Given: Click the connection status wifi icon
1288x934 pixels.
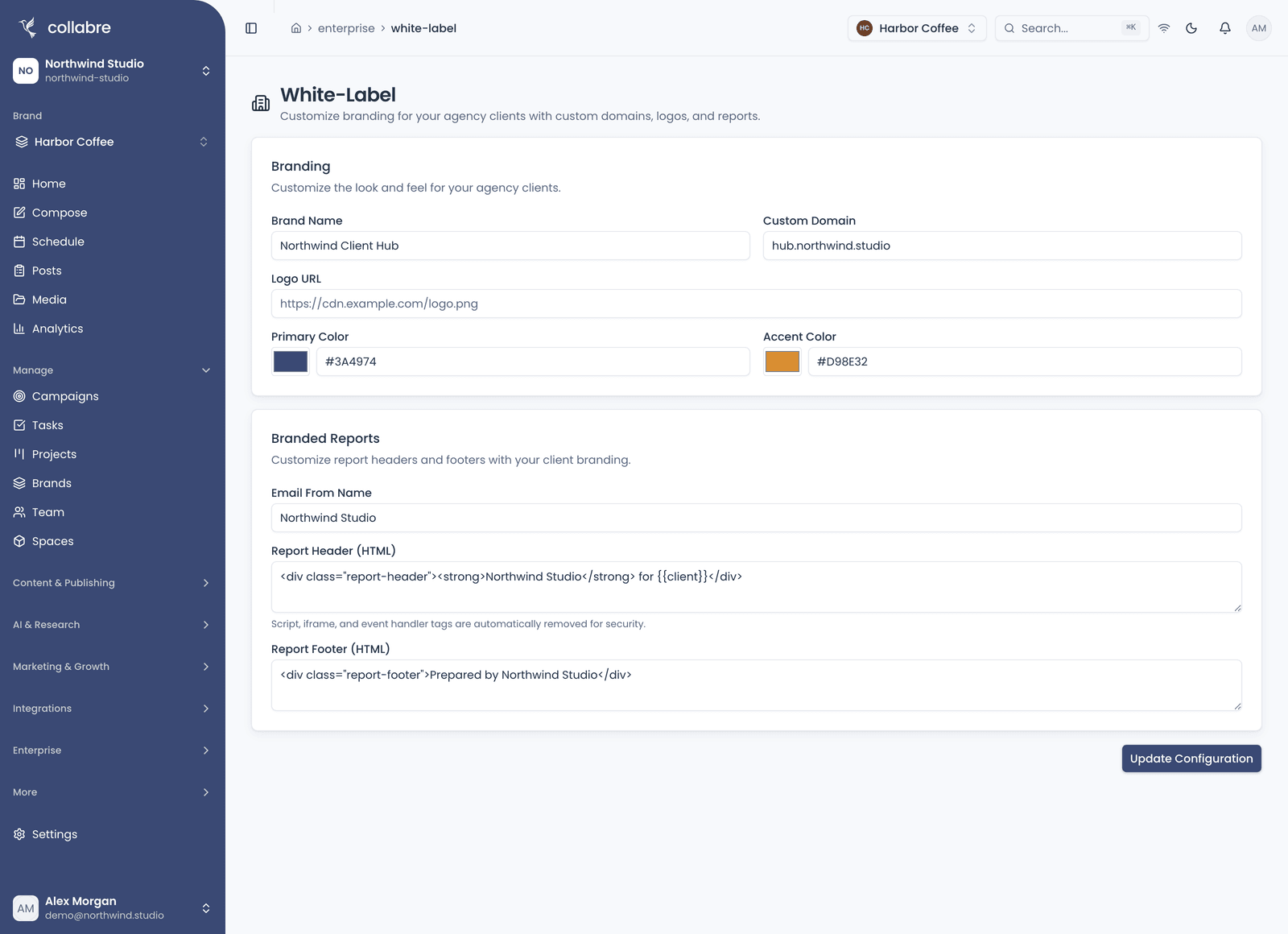Looking at the screenshot, I should click(1164, 28).
